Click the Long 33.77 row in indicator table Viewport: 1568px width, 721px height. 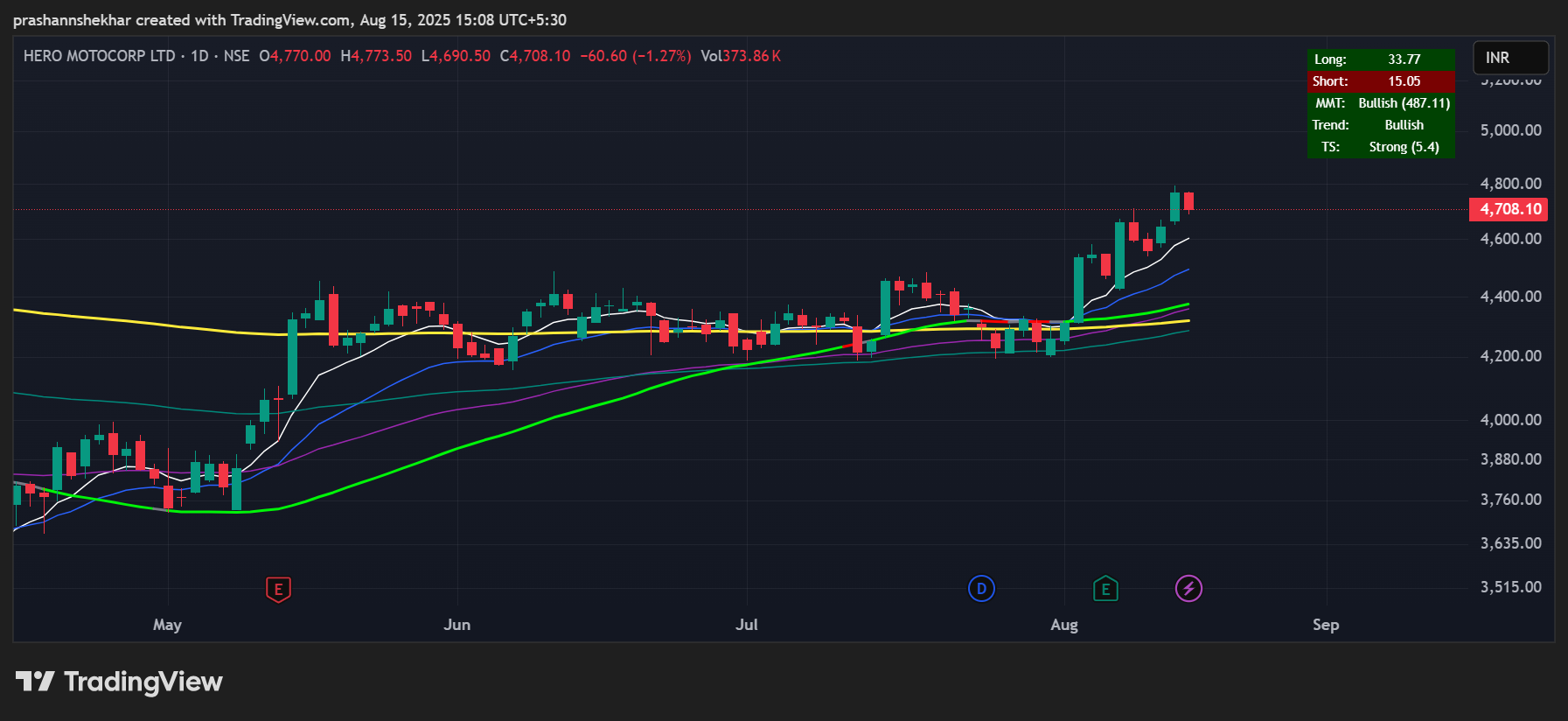[x=1381, y=59]
